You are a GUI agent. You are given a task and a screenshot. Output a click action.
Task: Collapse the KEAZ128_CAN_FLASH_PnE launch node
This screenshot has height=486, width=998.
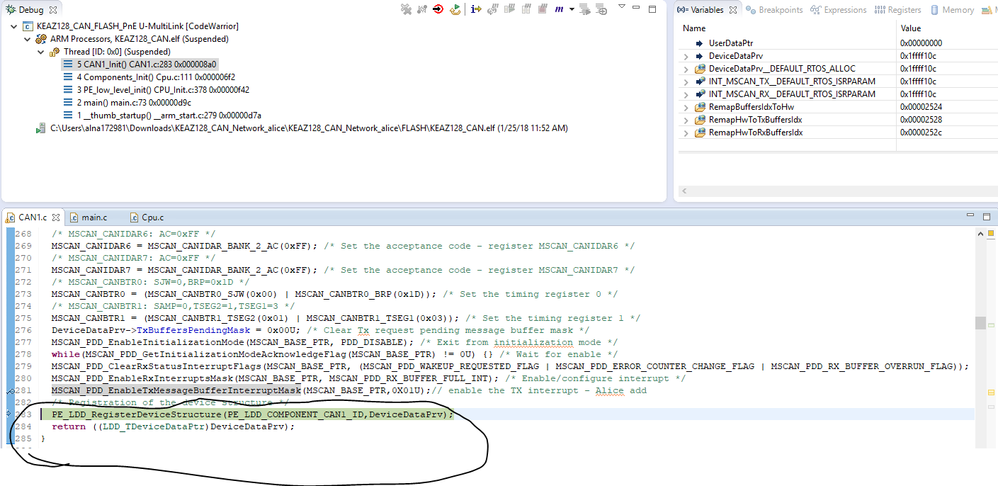pos(14,27)
